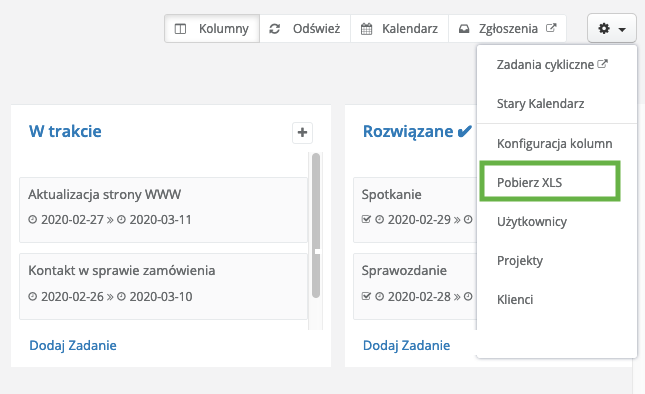
Task: Click plus button in W trakcie column
Action: coord(302,132)
